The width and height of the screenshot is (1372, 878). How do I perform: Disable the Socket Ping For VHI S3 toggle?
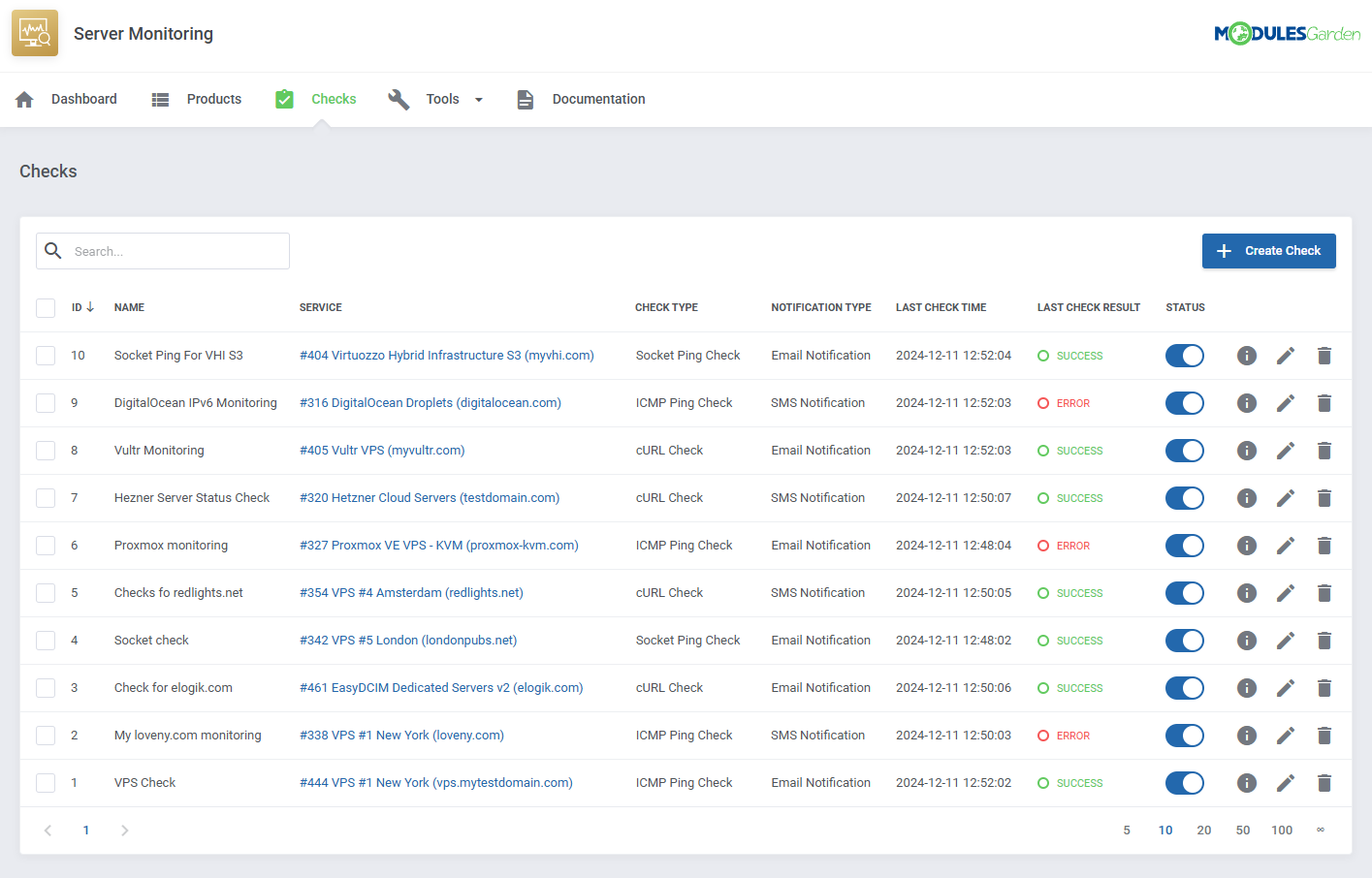[1185, 356]
